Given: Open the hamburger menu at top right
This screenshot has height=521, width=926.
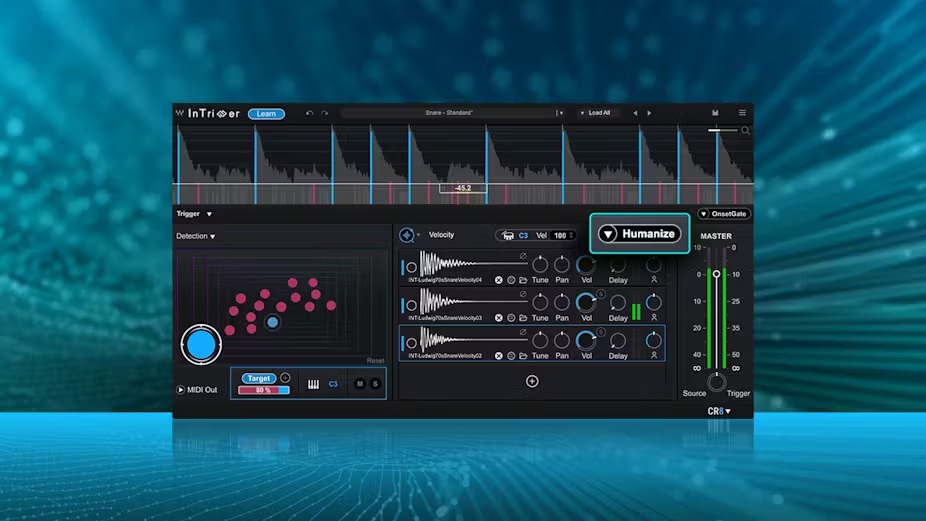Looking at the screenshot, I should [x=742, y=113].
